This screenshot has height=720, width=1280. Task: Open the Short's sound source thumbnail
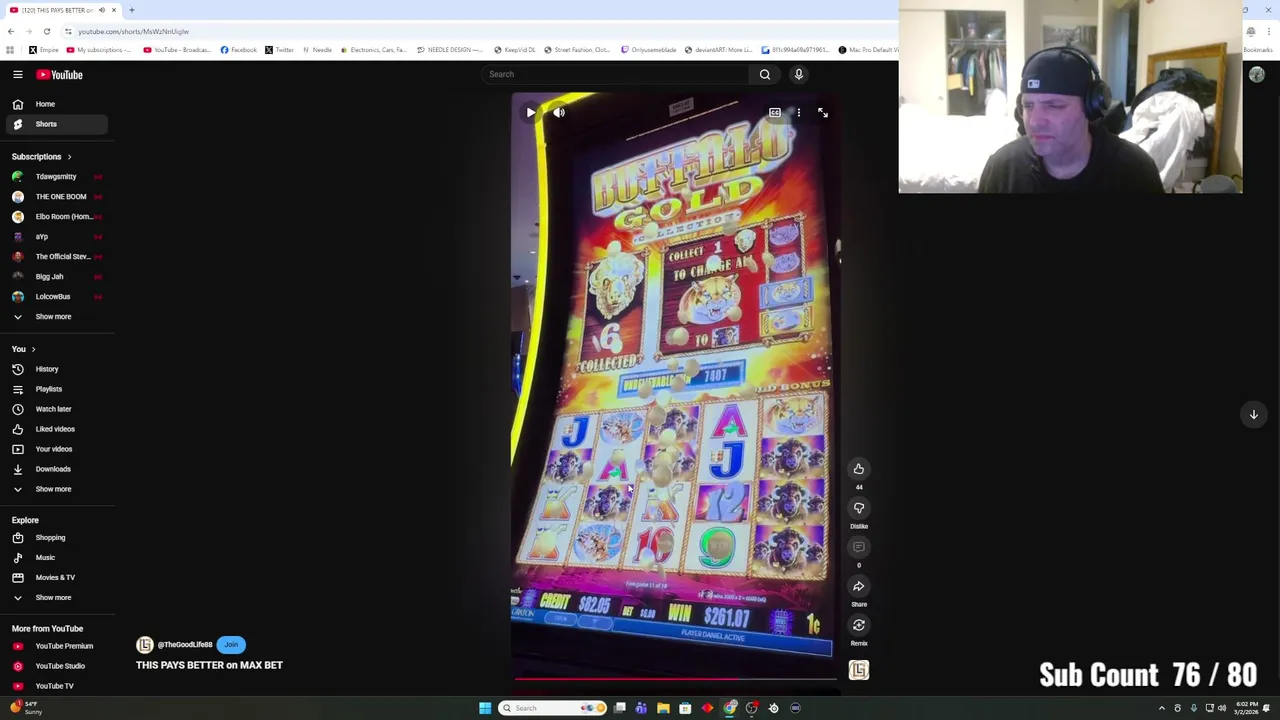pyautogui.click(x=859, y=670)
